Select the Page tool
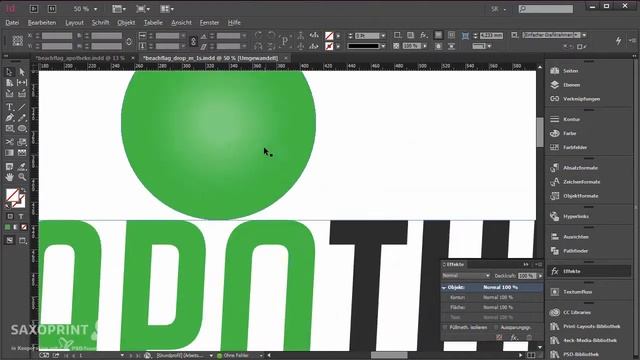The height and width of the screenshot is (360, 640). pyautogui.click(x=9, y=83)
